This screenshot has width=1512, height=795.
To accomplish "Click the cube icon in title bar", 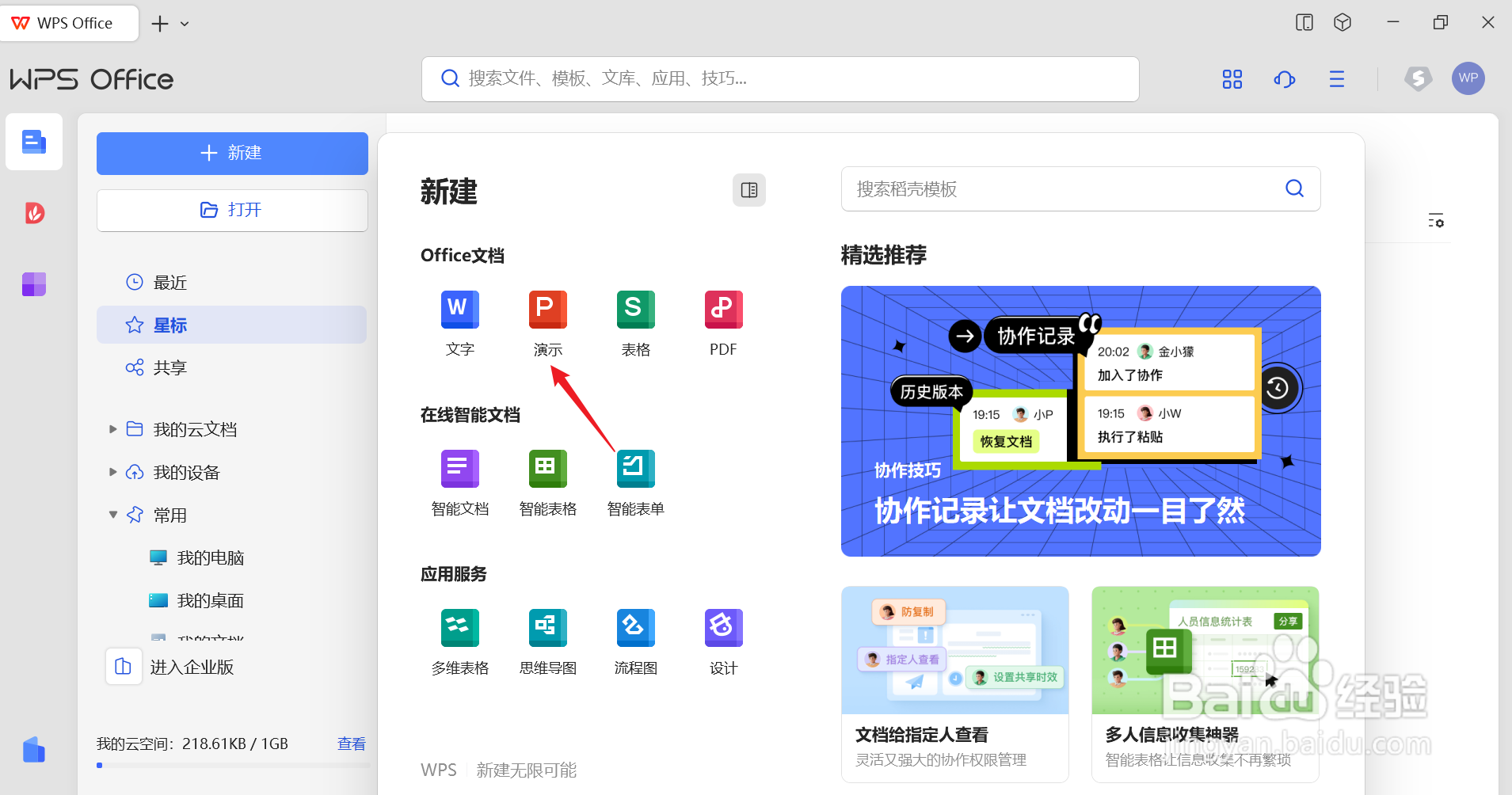I will tap(1342, 22).
